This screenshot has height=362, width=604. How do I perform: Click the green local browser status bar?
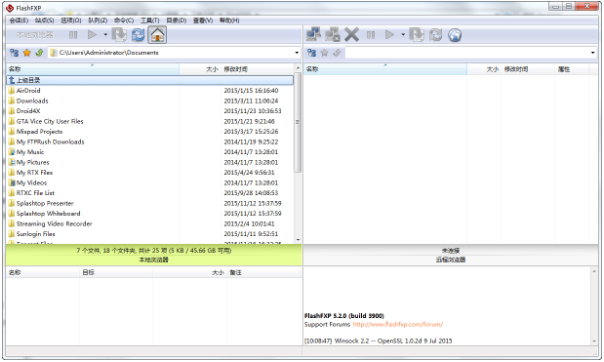click(154, 255)
